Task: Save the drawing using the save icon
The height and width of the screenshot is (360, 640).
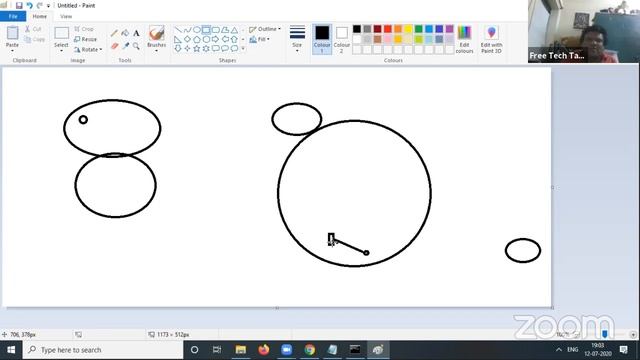Action: (x=19, y=6)
